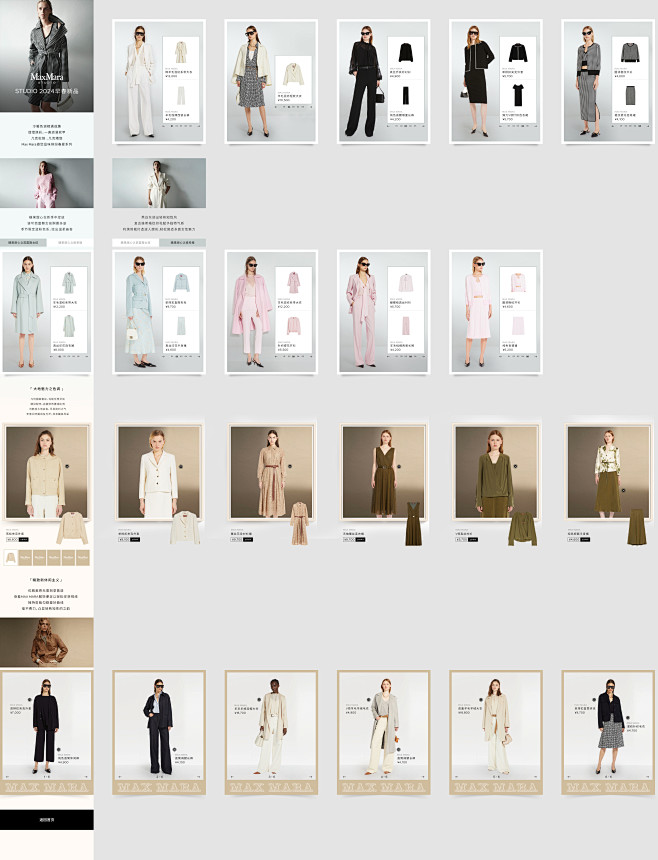Click next arrow in mint coat card
Image resolution: width=658 pixels, height=860 pixels.
[86, 357]
